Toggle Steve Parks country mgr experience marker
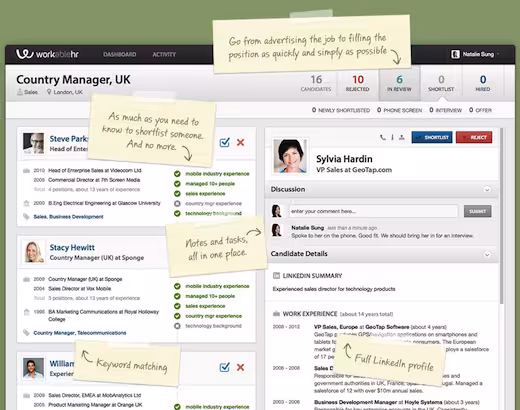Screen dimensions: 520x410 click(177, 203)
